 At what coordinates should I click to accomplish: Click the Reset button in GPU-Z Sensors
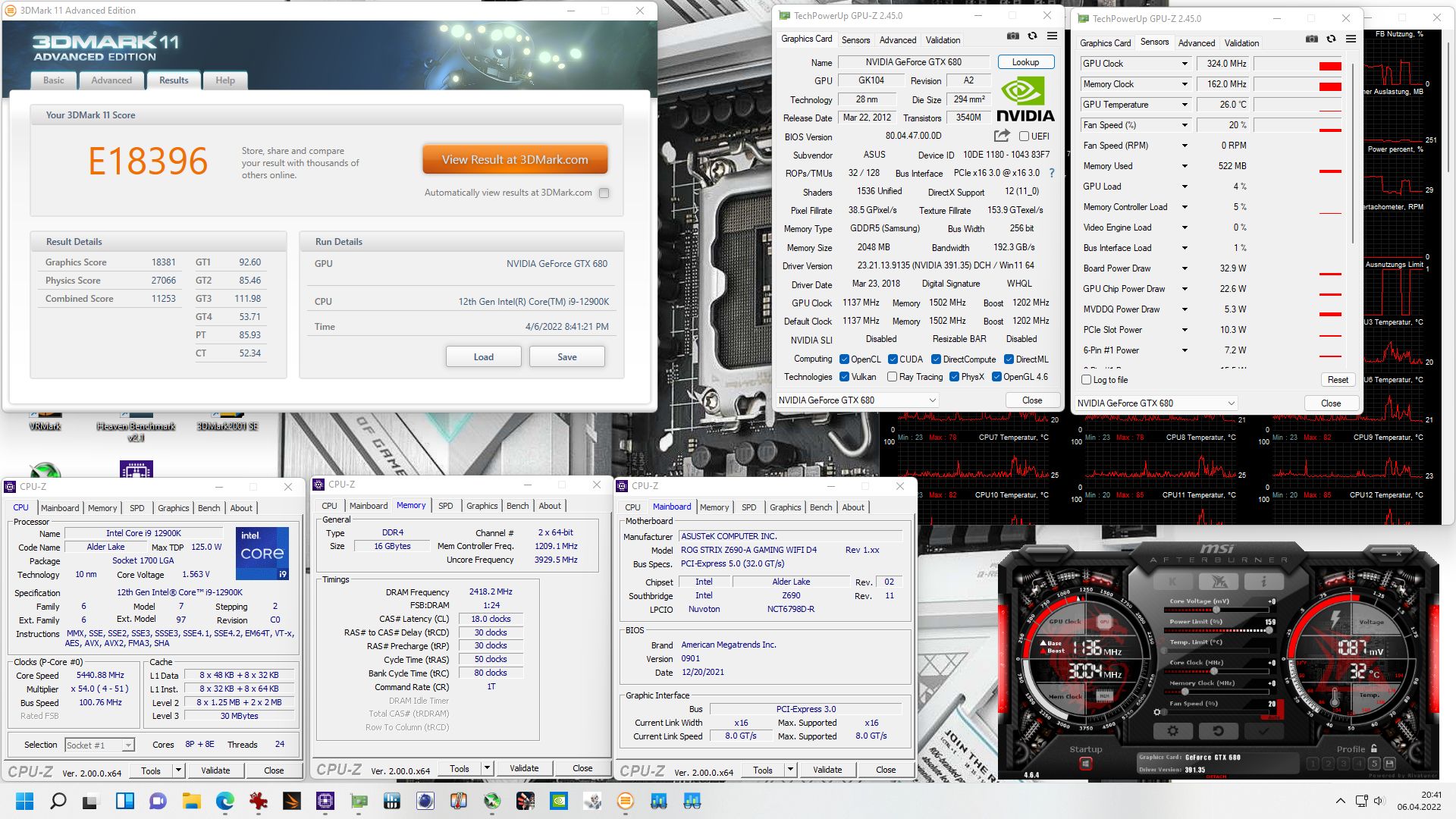(1338, 380)
